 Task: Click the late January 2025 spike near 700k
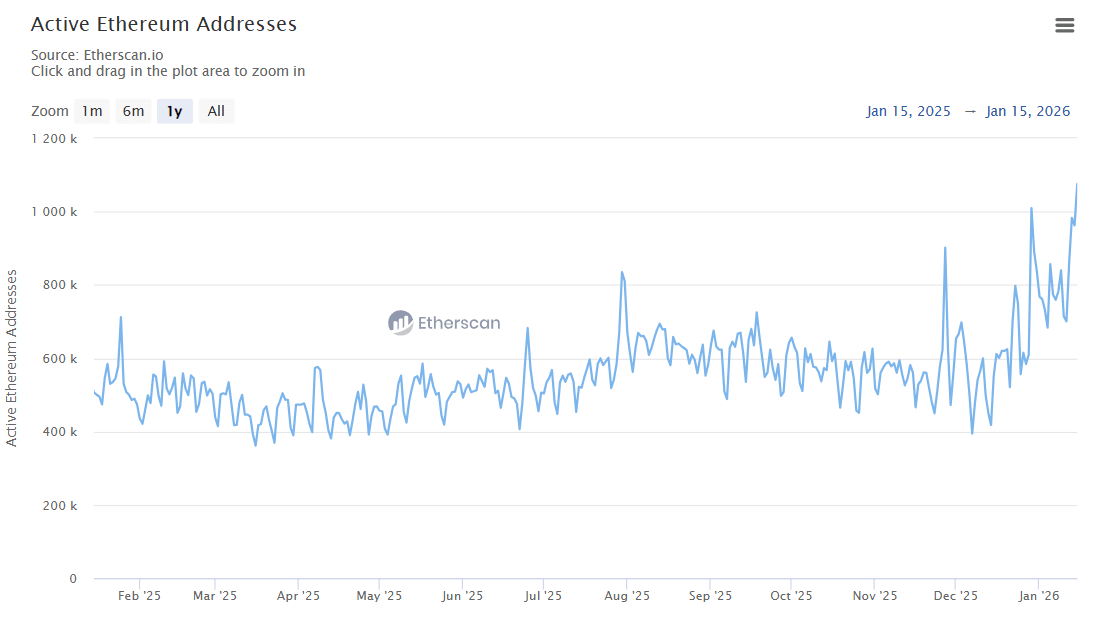121,318
